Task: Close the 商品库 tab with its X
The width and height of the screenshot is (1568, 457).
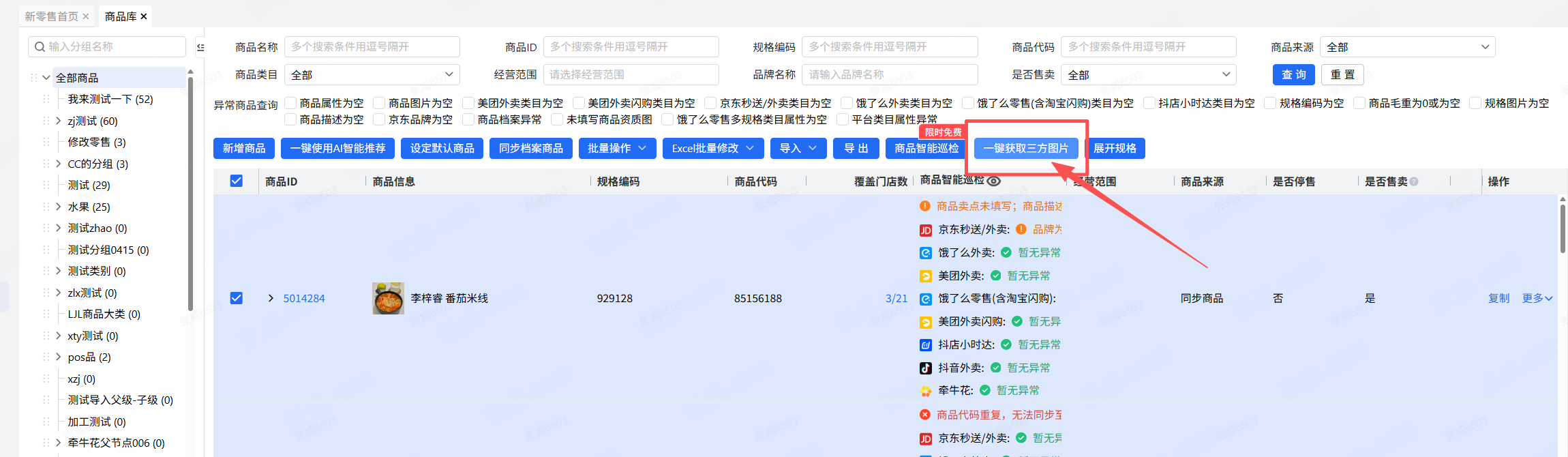Action: (144, 16)
